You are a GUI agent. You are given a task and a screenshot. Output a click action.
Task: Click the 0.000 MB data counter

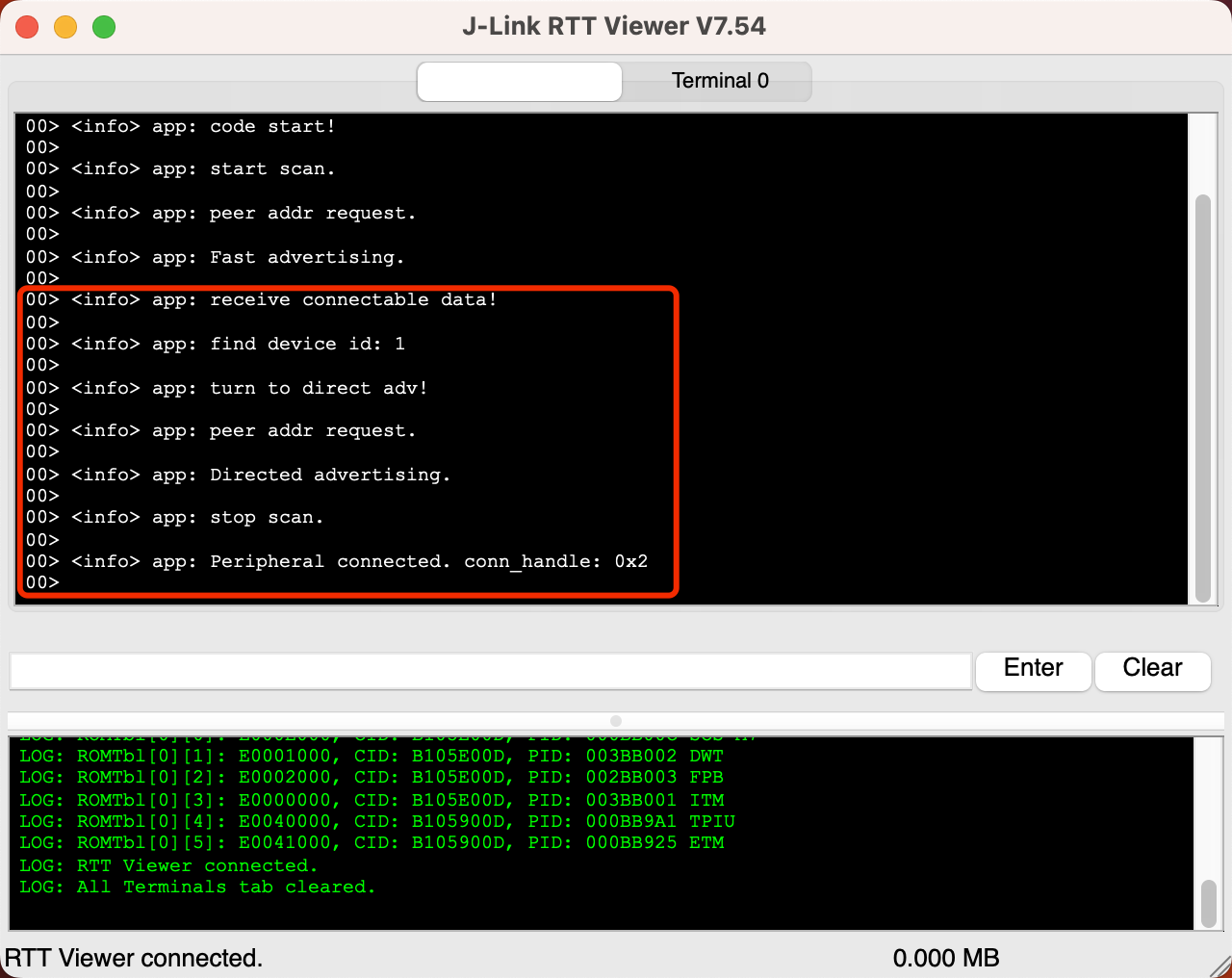(946, 958)
